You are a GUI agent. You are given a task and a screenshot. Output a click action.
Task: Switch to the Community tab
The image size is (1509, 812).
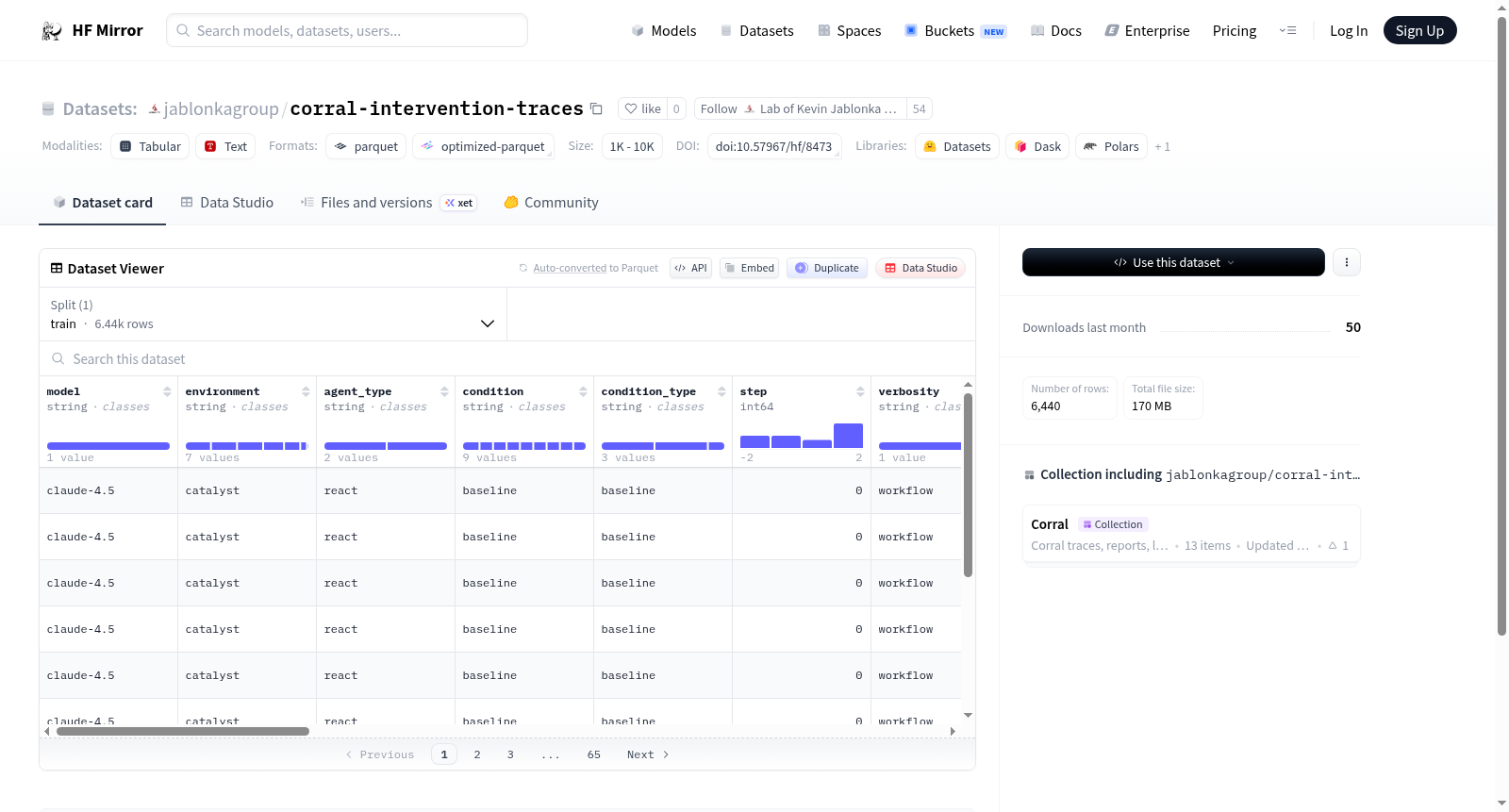point(551,203)
